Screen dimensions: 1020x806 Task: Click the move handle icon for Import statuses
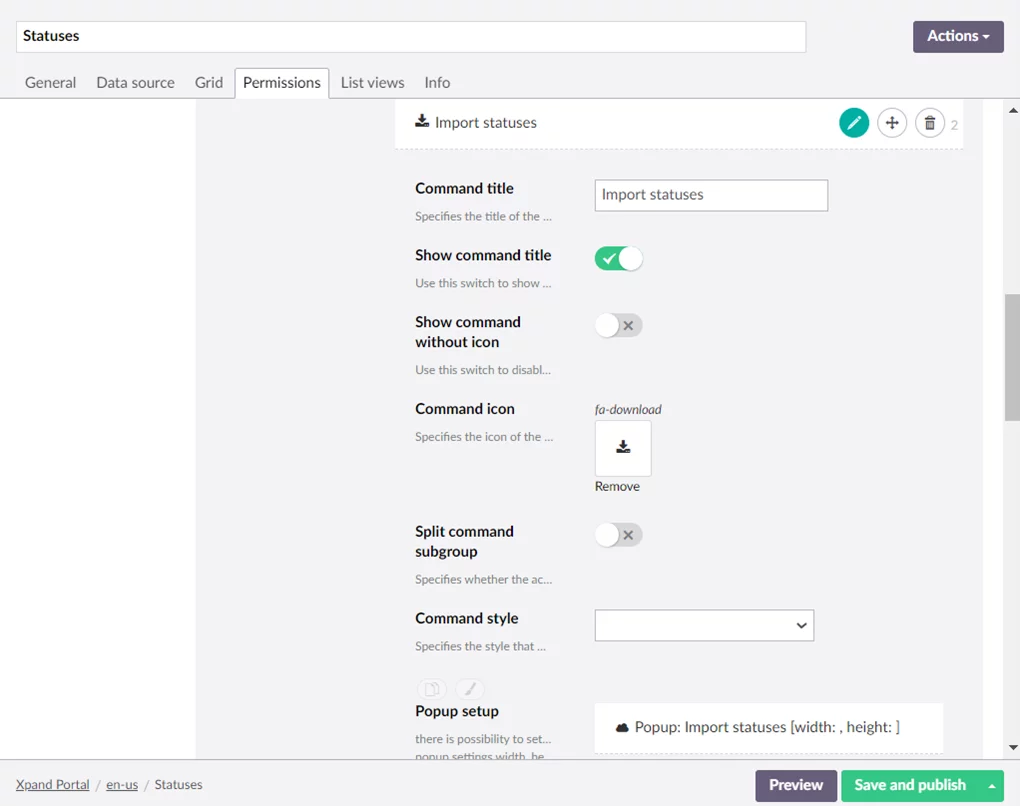892,123
